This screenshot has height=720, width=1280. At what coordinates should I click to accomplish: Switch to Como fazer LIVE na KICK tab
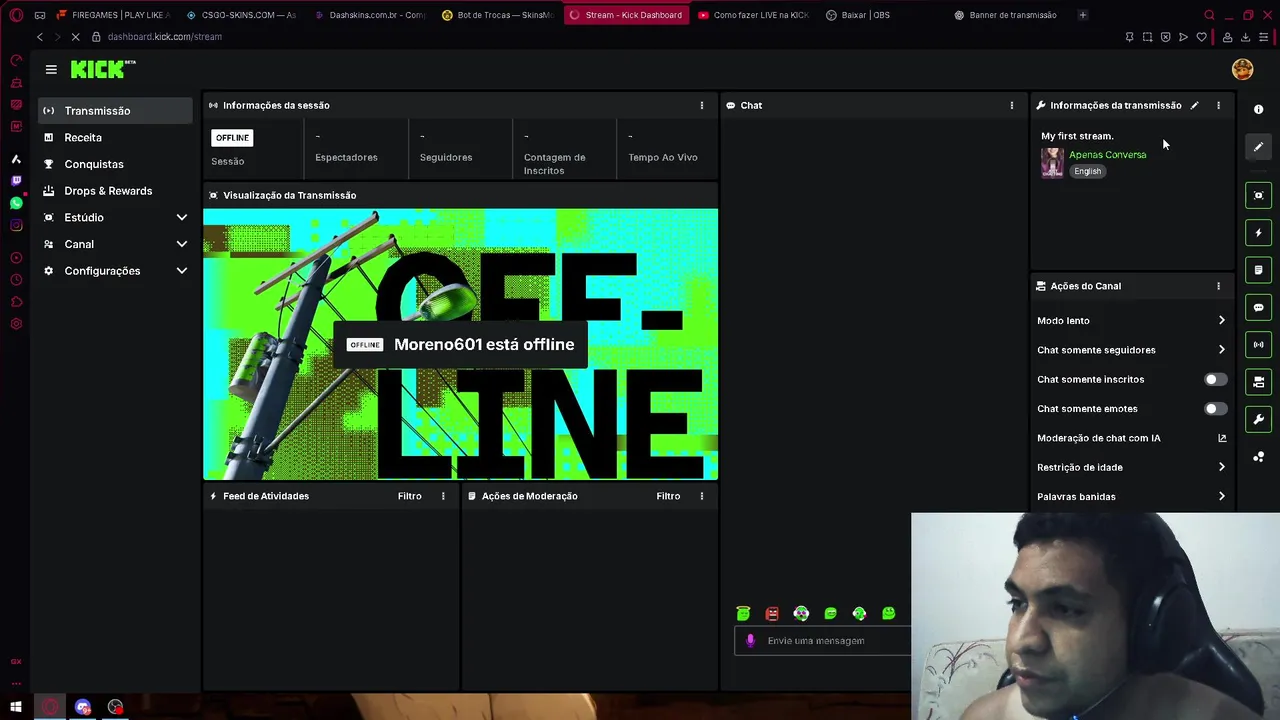[x=753, y=15]
